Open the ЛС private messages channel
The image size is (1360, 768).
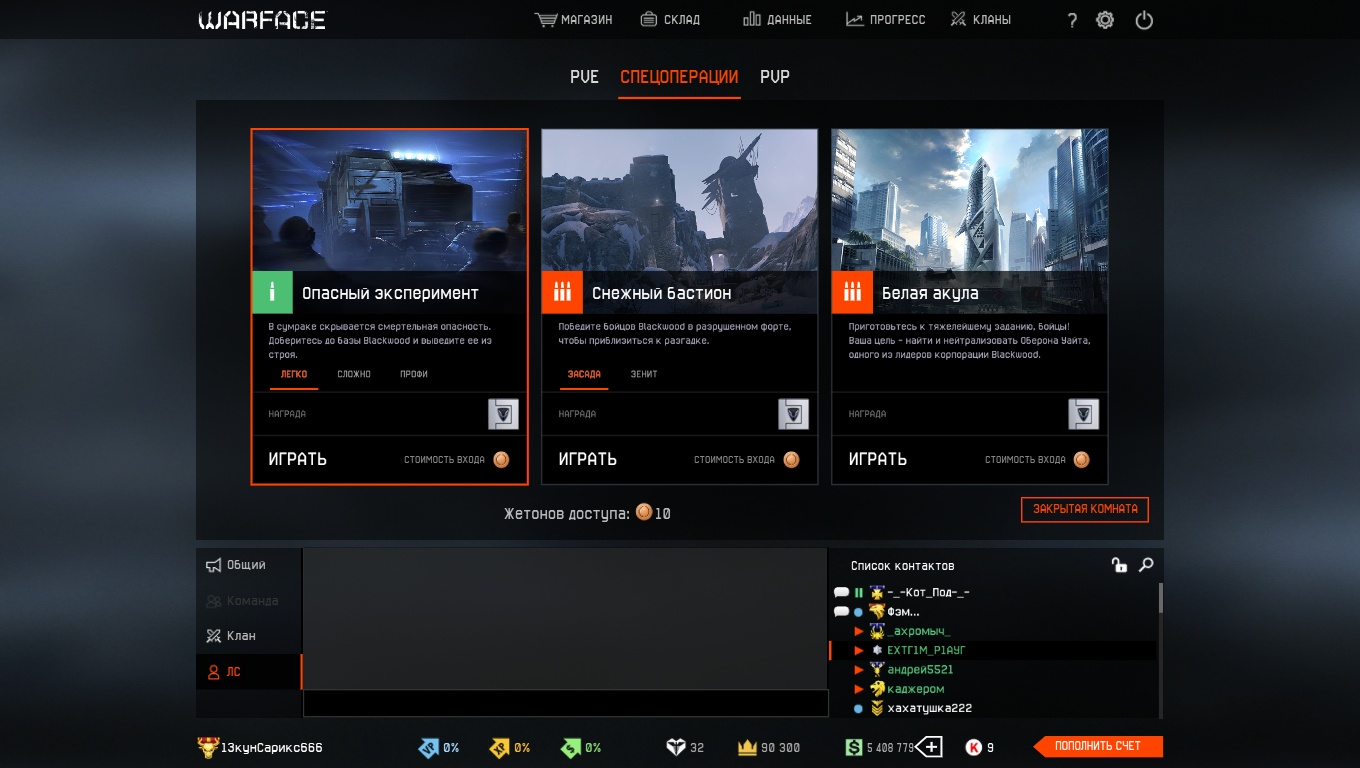(x=249, y=672)
